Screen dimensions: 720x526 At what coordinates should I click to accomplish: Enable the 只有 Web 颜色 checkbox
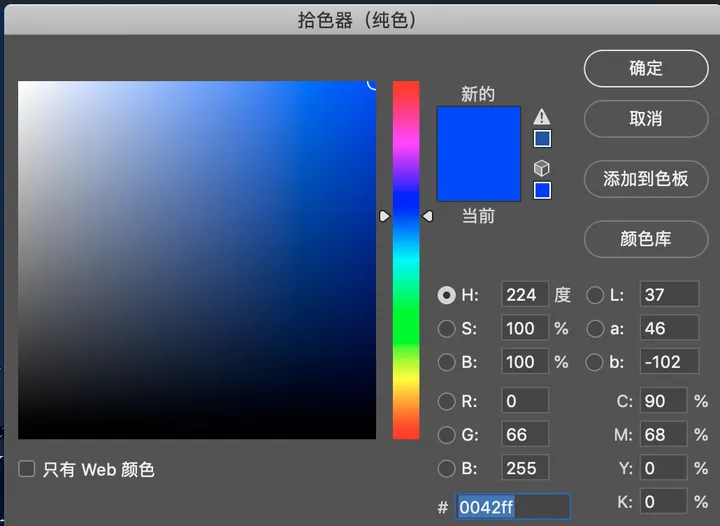27,469
